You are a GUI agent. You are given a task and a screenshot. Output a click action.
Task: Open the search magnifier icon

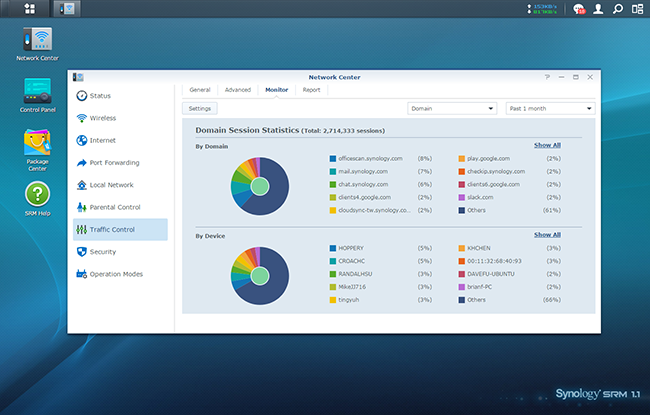(x=618, y=9)
